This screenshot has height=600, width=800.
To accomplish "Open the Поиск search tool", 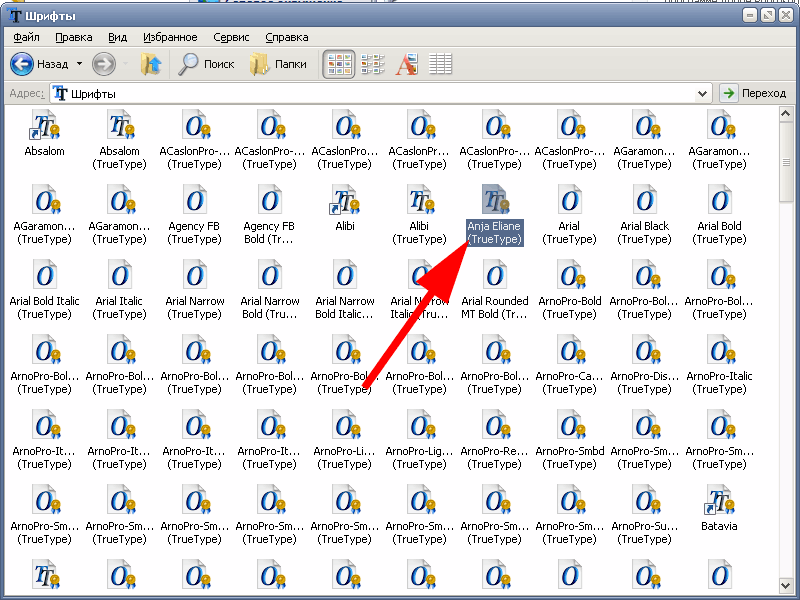I will 206,64.
